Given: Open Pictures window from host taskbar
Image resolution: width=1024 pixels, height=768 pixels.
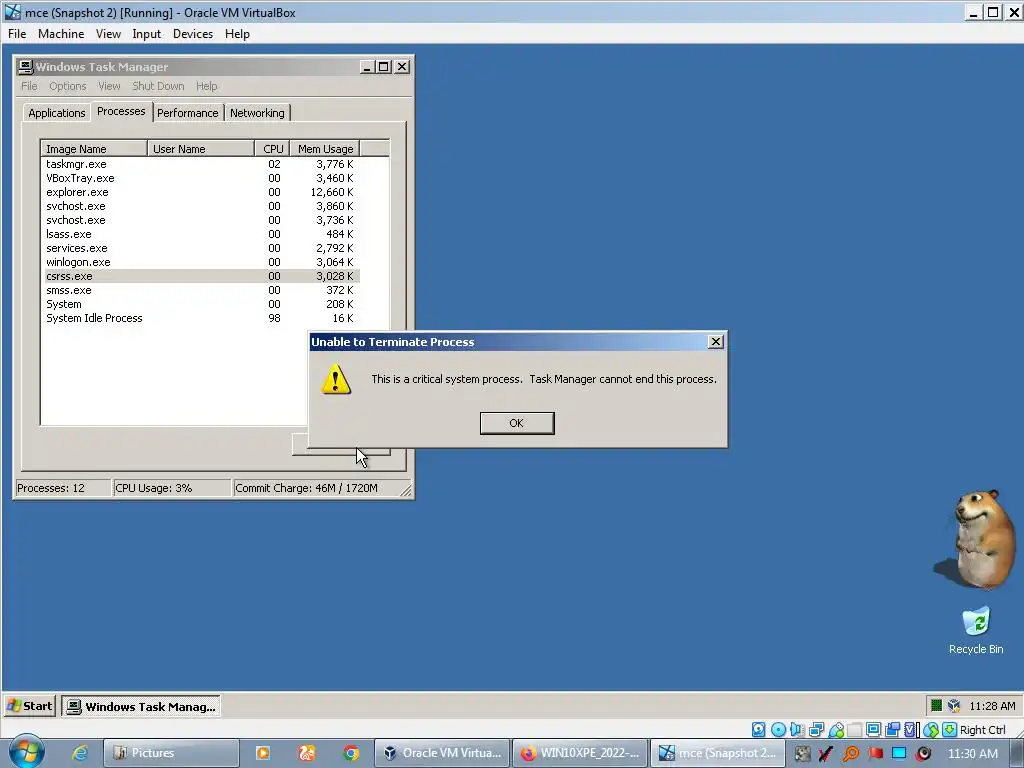Looking at the screenshot, I should coord(171,753).
